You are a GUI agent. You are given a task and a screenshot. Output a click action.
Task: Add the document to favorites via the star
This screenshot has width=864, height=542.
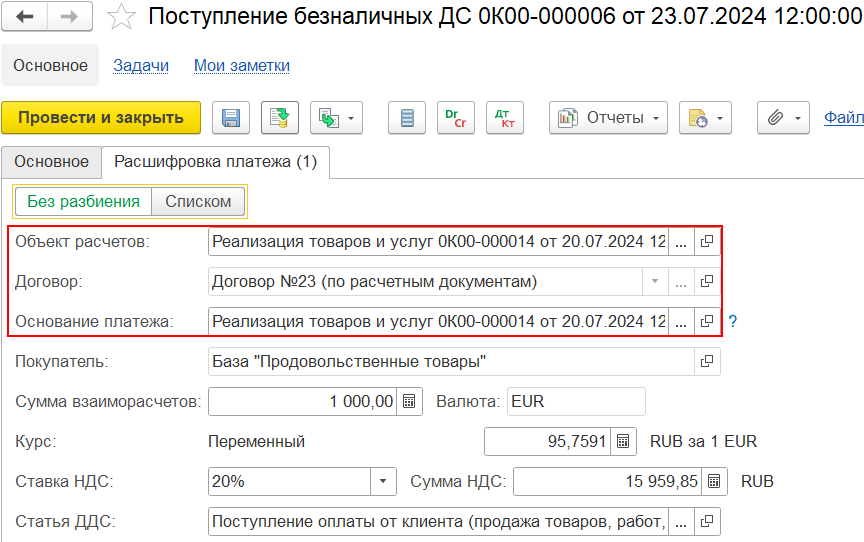pyautogui.click(x=121, y=17)
